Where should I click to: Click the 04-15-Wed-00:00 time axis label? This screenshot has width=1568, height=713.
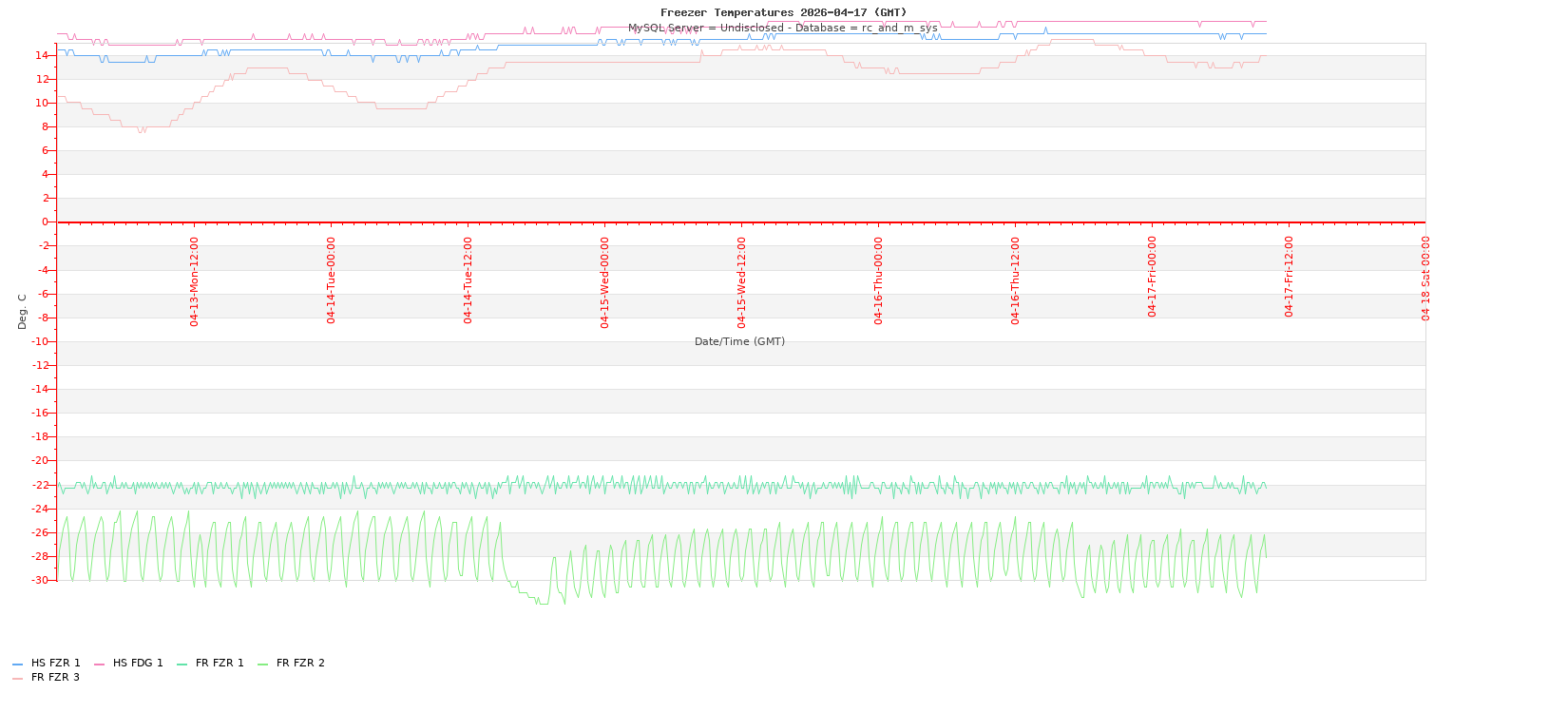click(x=605, y=282)
